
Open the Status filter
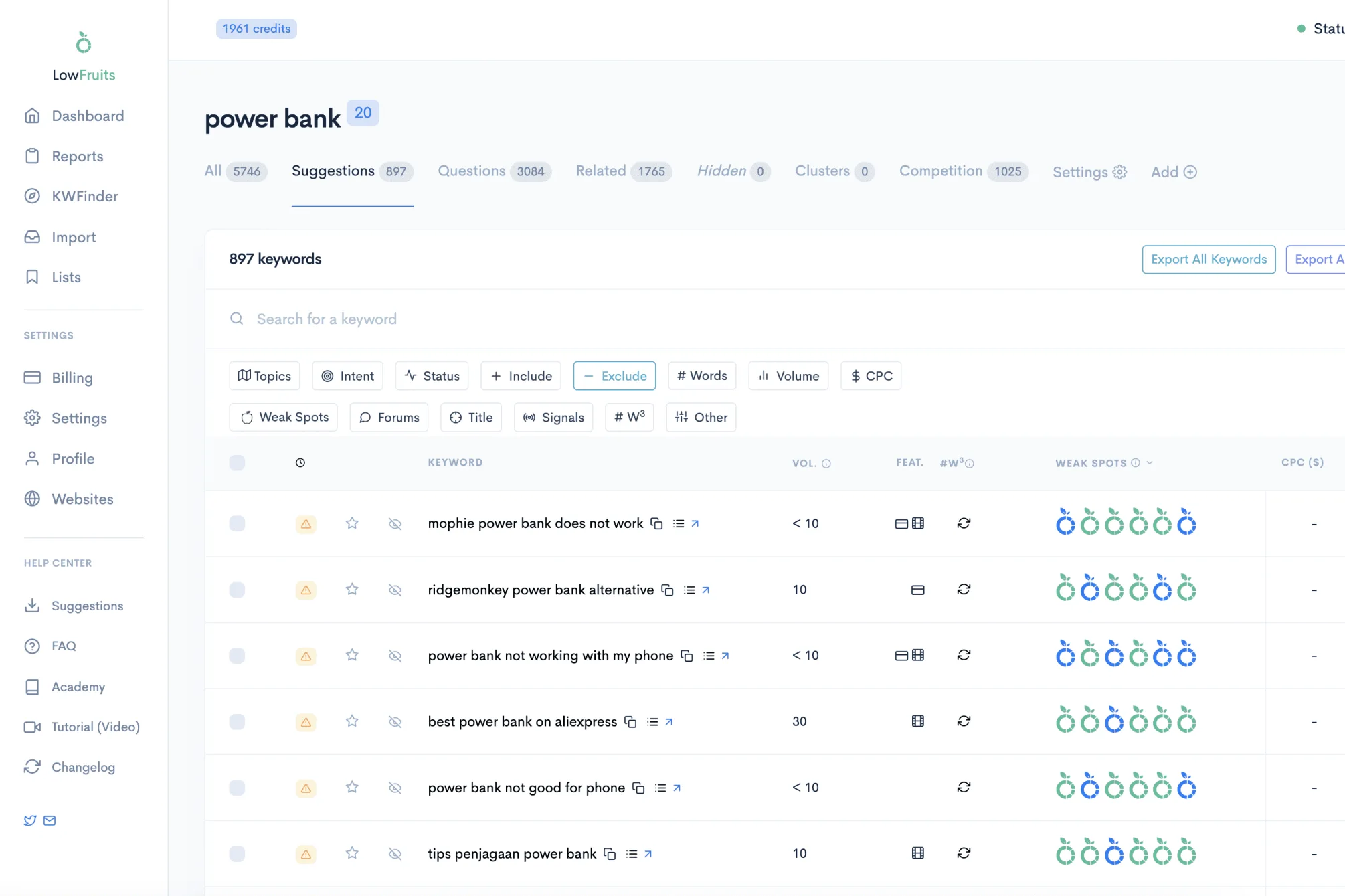pos(432,376)
